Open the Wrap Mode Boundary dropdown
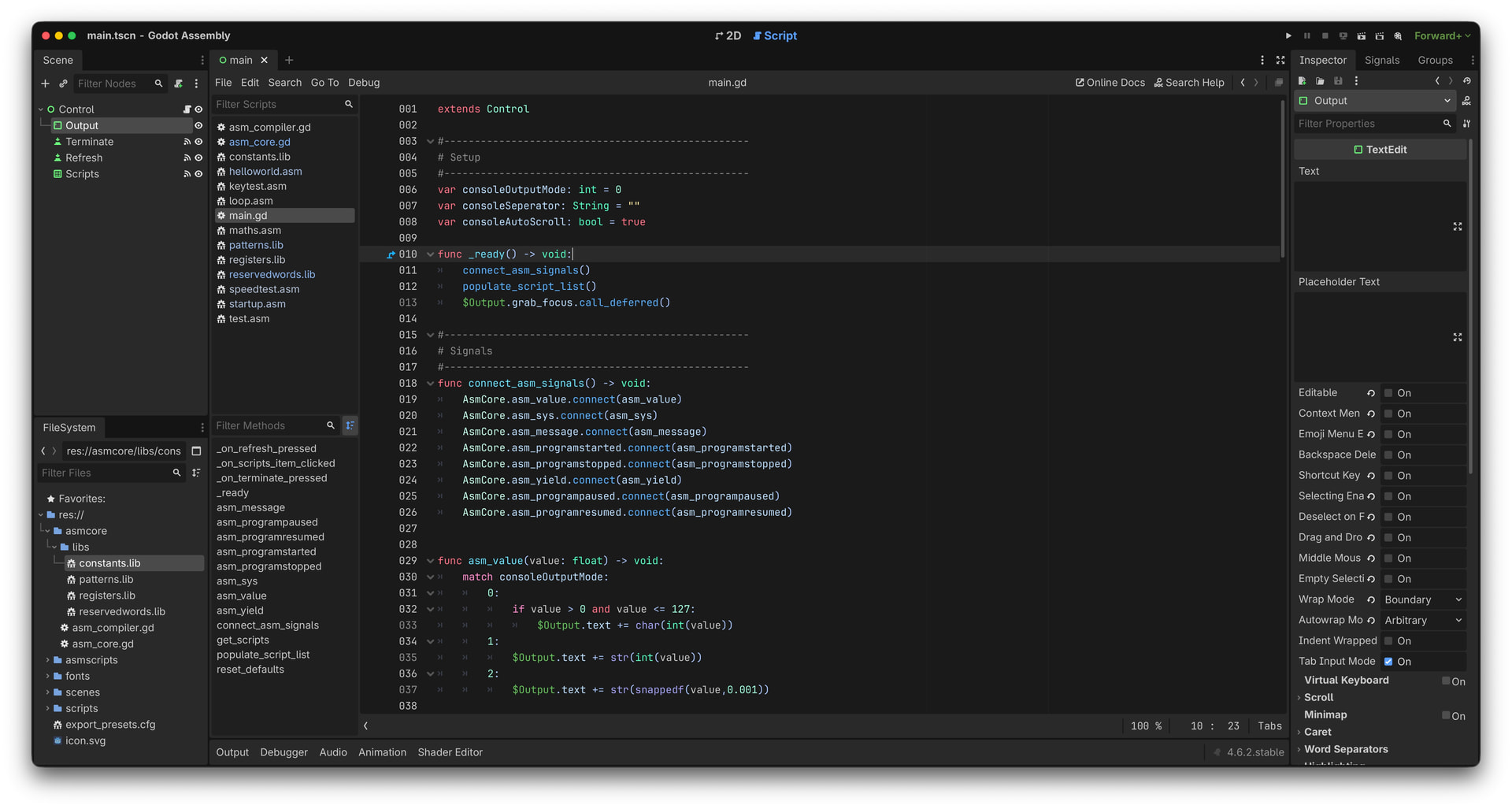 coord(1423,600)
